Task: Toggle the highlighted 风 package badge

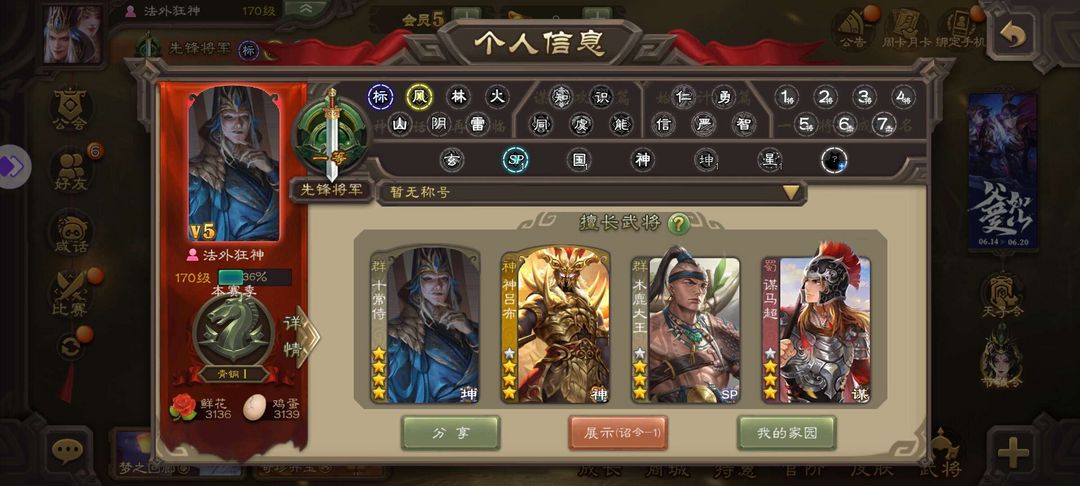Action: click(419, 97)
